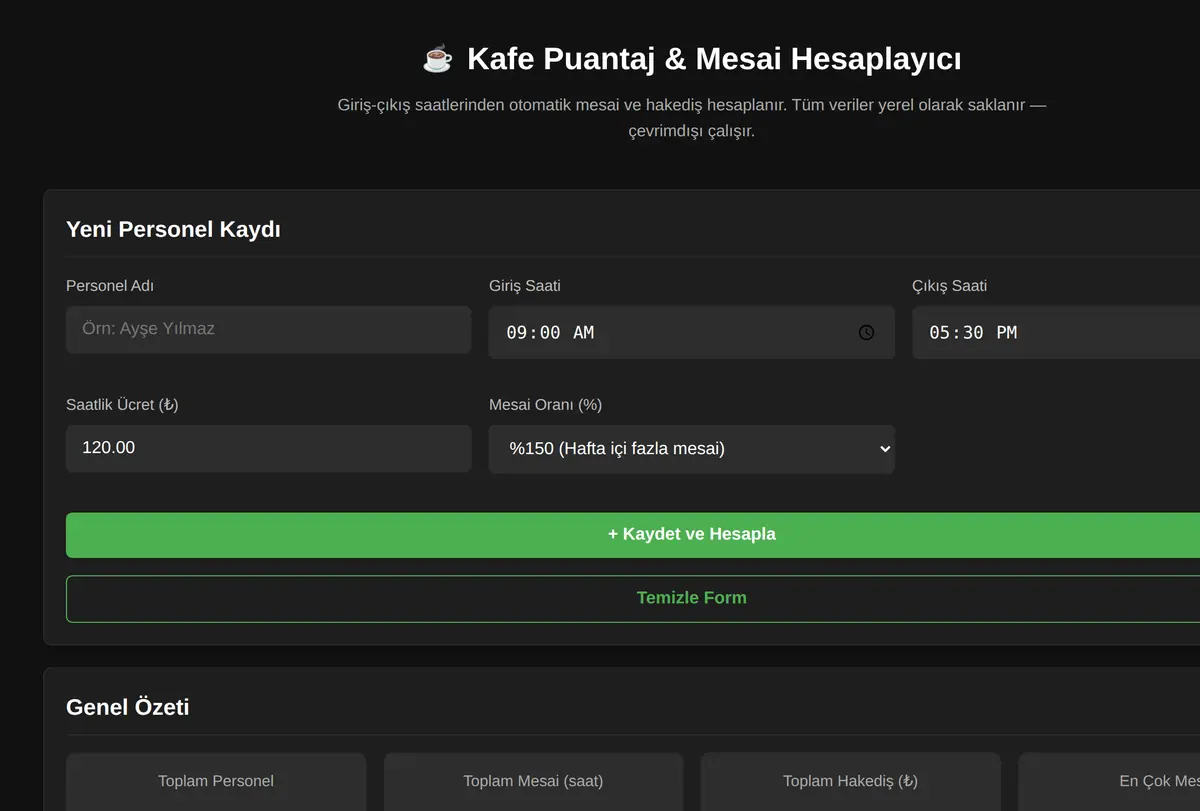Open the Mesai Oranı dropdown
Viewport: 1200px width, 811px height.
tap(691, 449)
